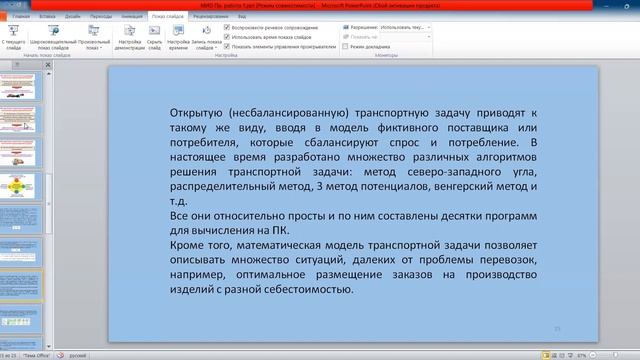Open Rehearse Timings tool
The width and height of the screenshot is (640, 360).
point(178,37)
